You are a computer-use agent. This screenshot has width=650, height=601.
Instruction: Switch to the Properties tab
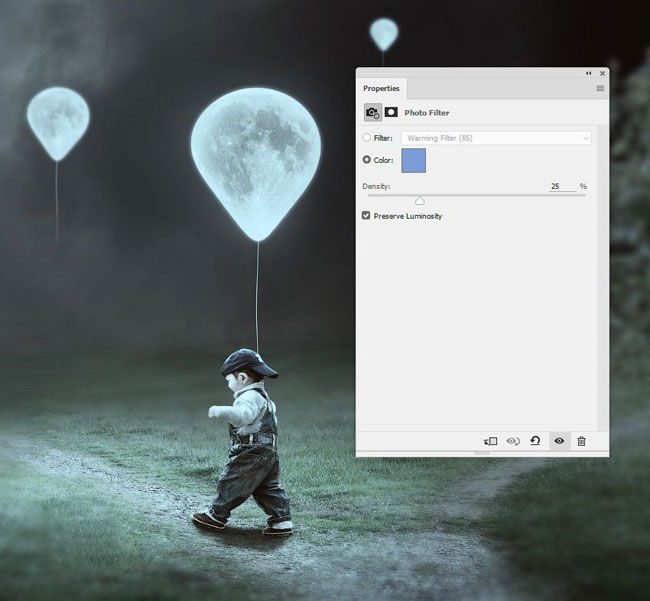tap(381, 88)
